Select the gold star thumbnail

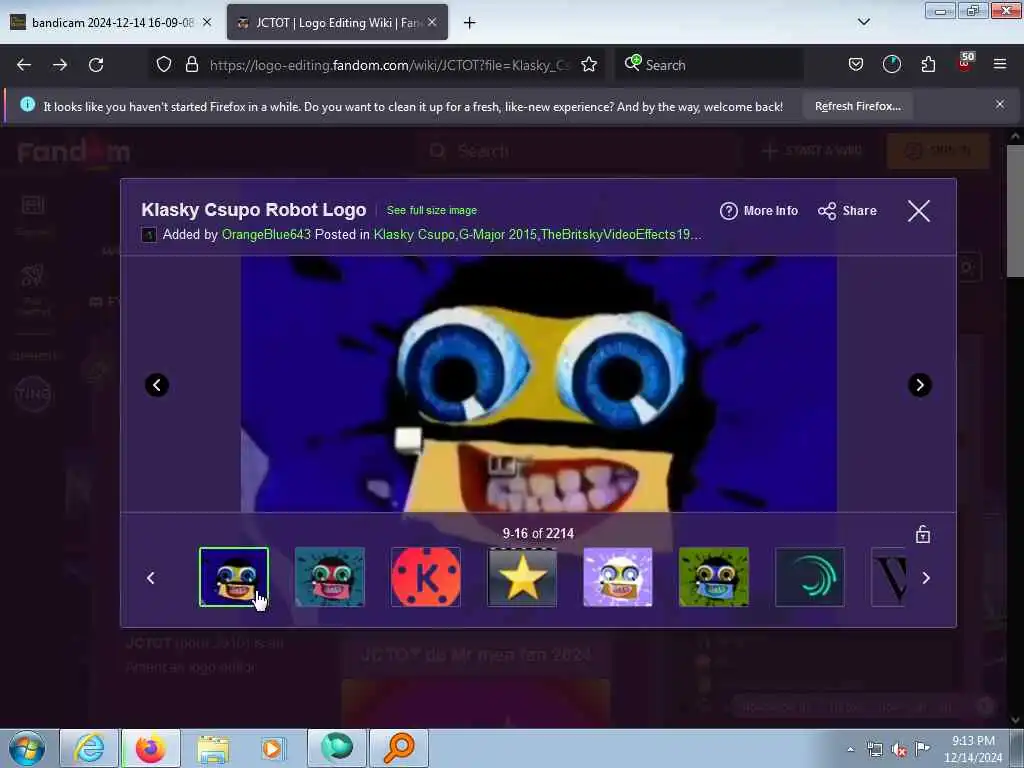[522, 577]
